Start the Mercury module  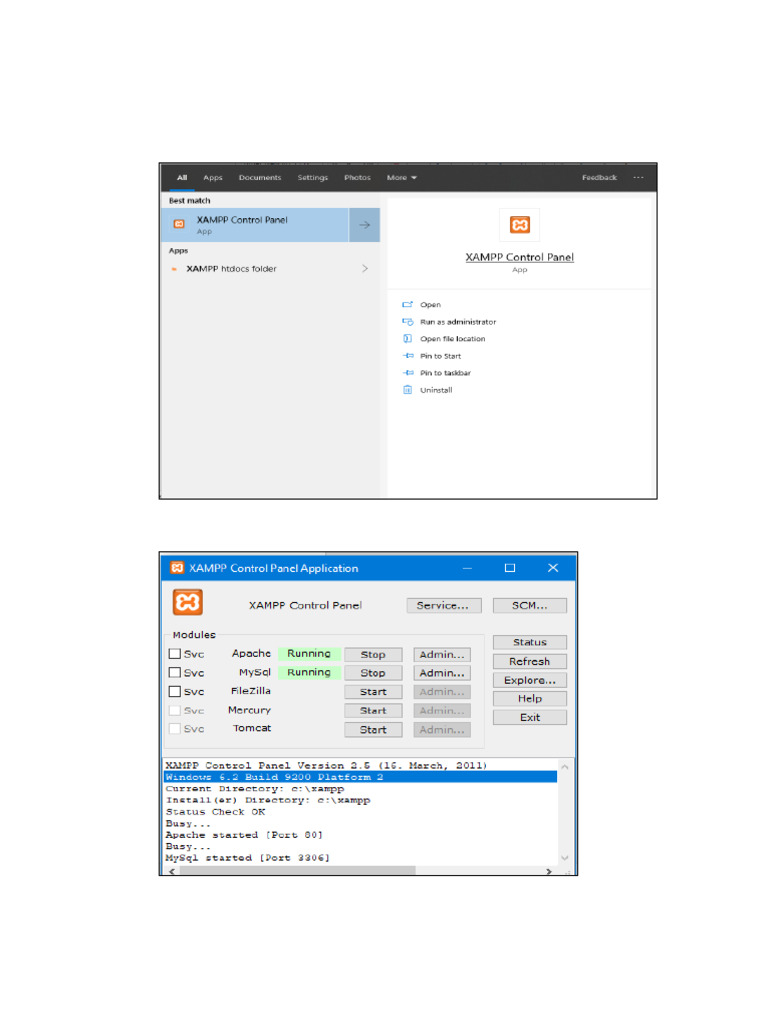pos(373,711)
